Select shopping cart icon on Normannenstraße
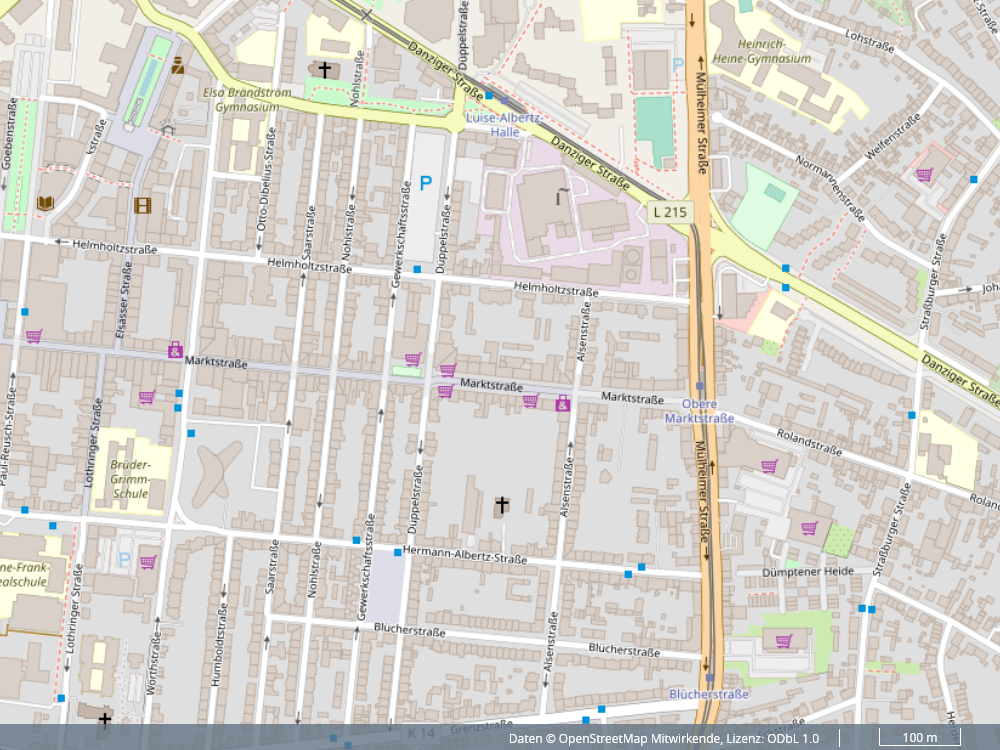Viewport: 1000px width, 750px height. point(924,175)
